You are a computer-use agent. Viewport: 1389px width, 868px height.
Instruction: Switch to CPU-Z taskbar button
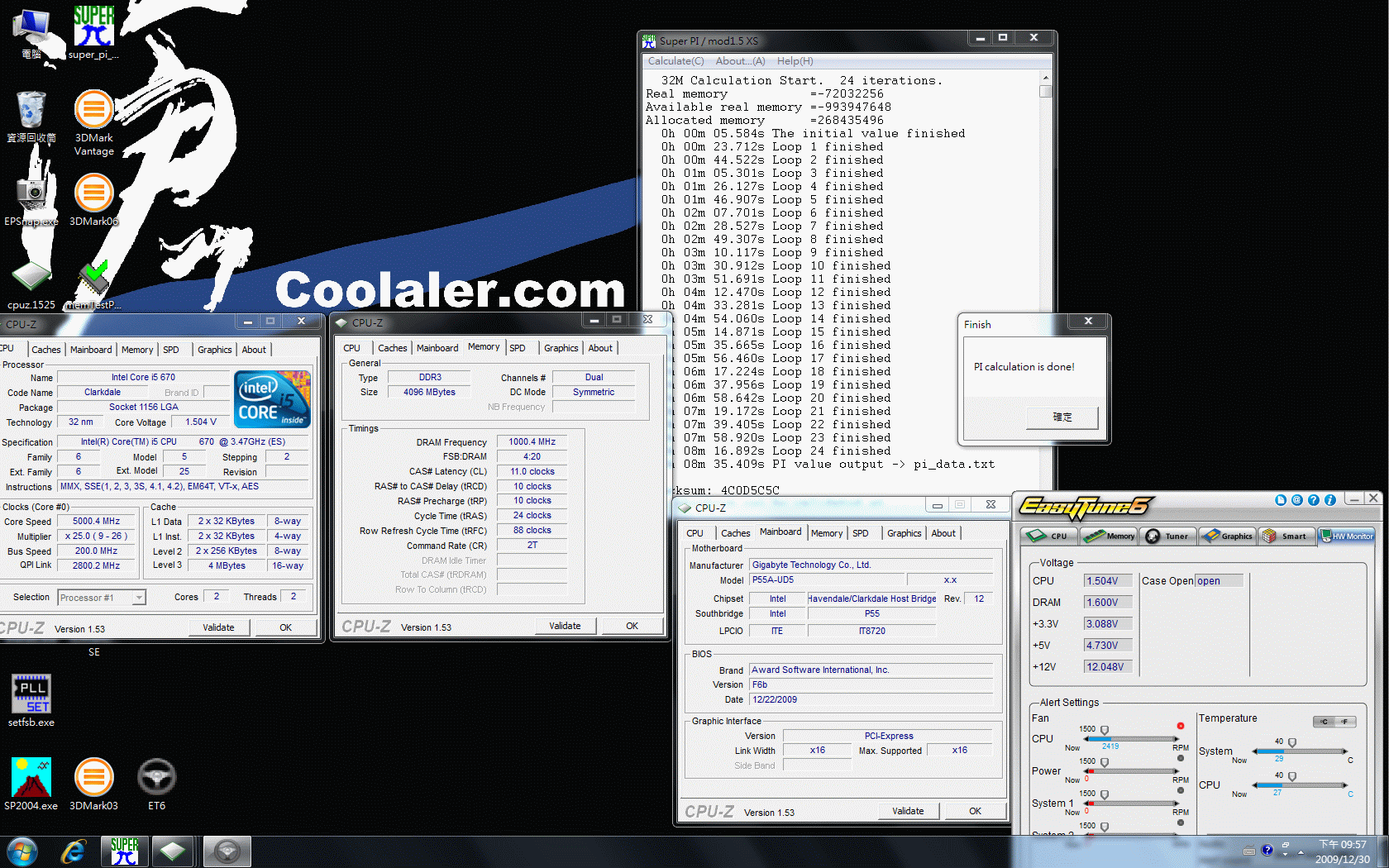(x=173, y=851)
